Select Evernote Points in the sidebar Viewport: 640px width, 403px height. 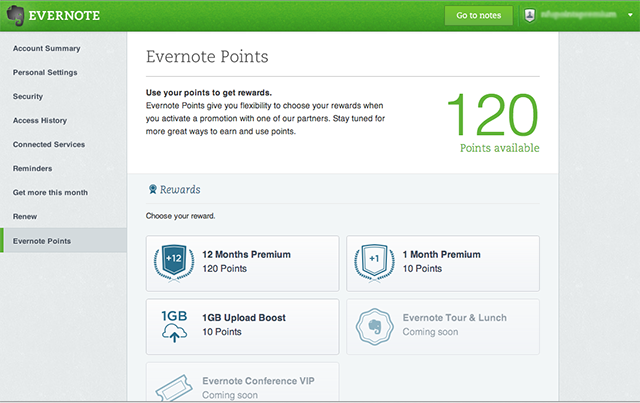[63, 240]
